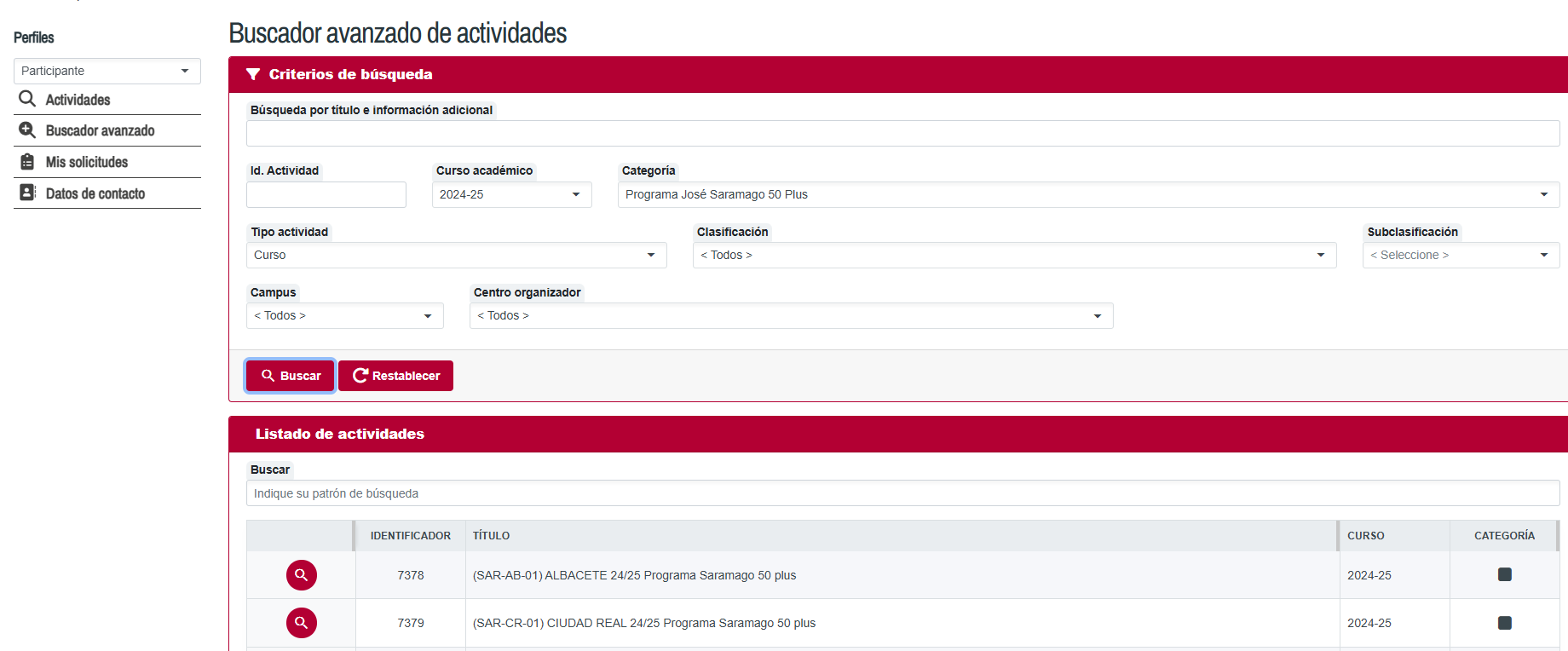Screen dimensions: 1568x651
Task: Click the Actividades magnifier icon in sidebar
Action: [x=27, y=99]
